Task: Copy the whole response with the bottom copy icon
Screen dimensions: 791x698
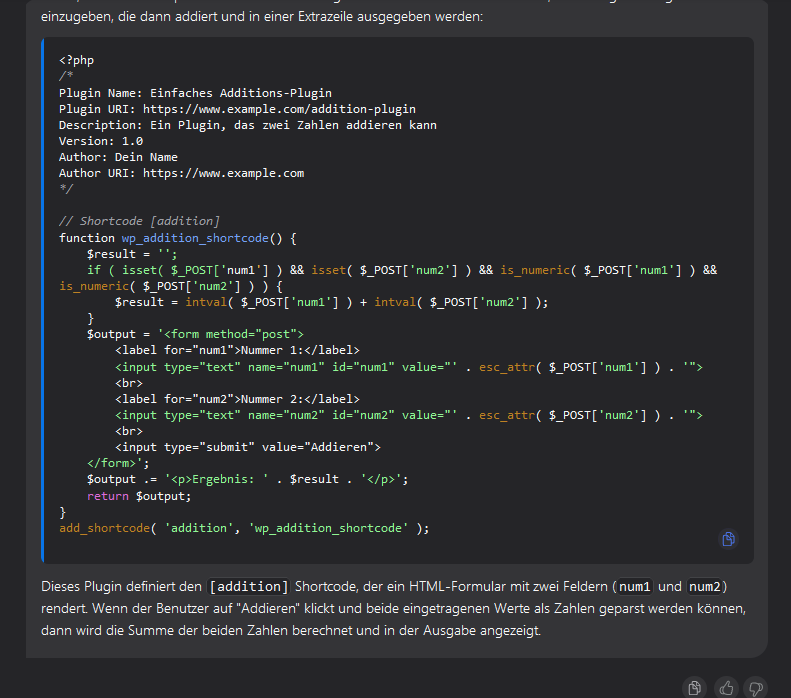Action: pos(695,687)
